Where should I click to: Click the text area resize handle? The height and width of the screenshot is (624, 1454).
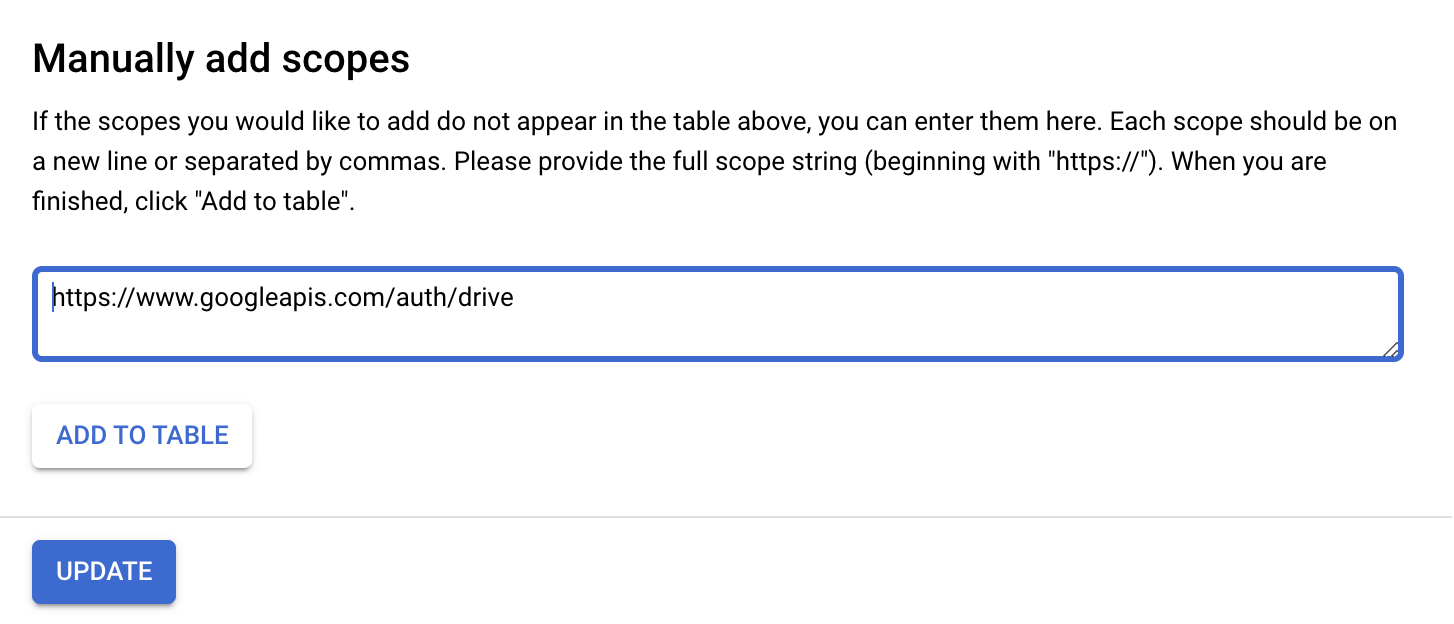click(1390, 348)
